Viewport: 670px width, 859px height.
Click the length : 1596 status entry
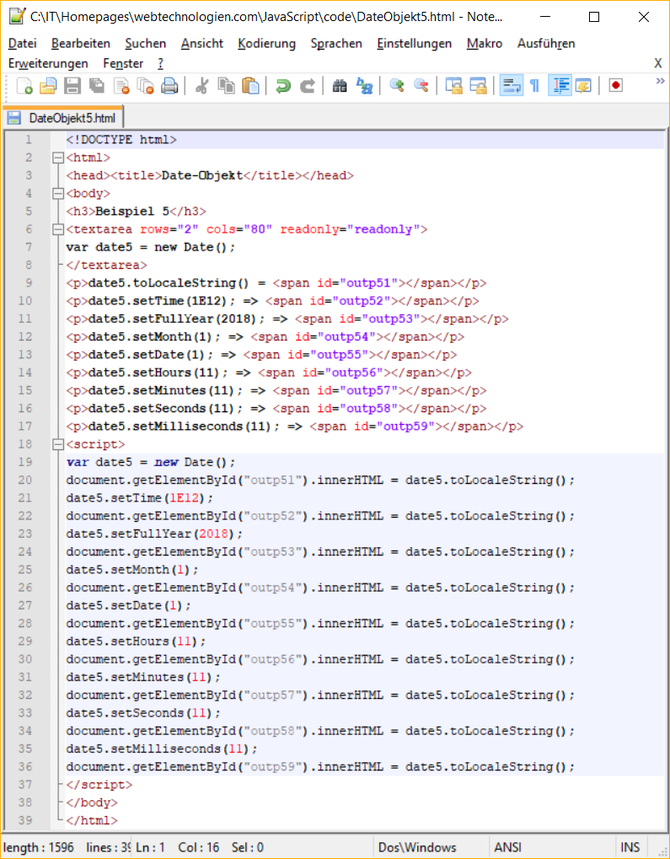click(x=38, y=847)
